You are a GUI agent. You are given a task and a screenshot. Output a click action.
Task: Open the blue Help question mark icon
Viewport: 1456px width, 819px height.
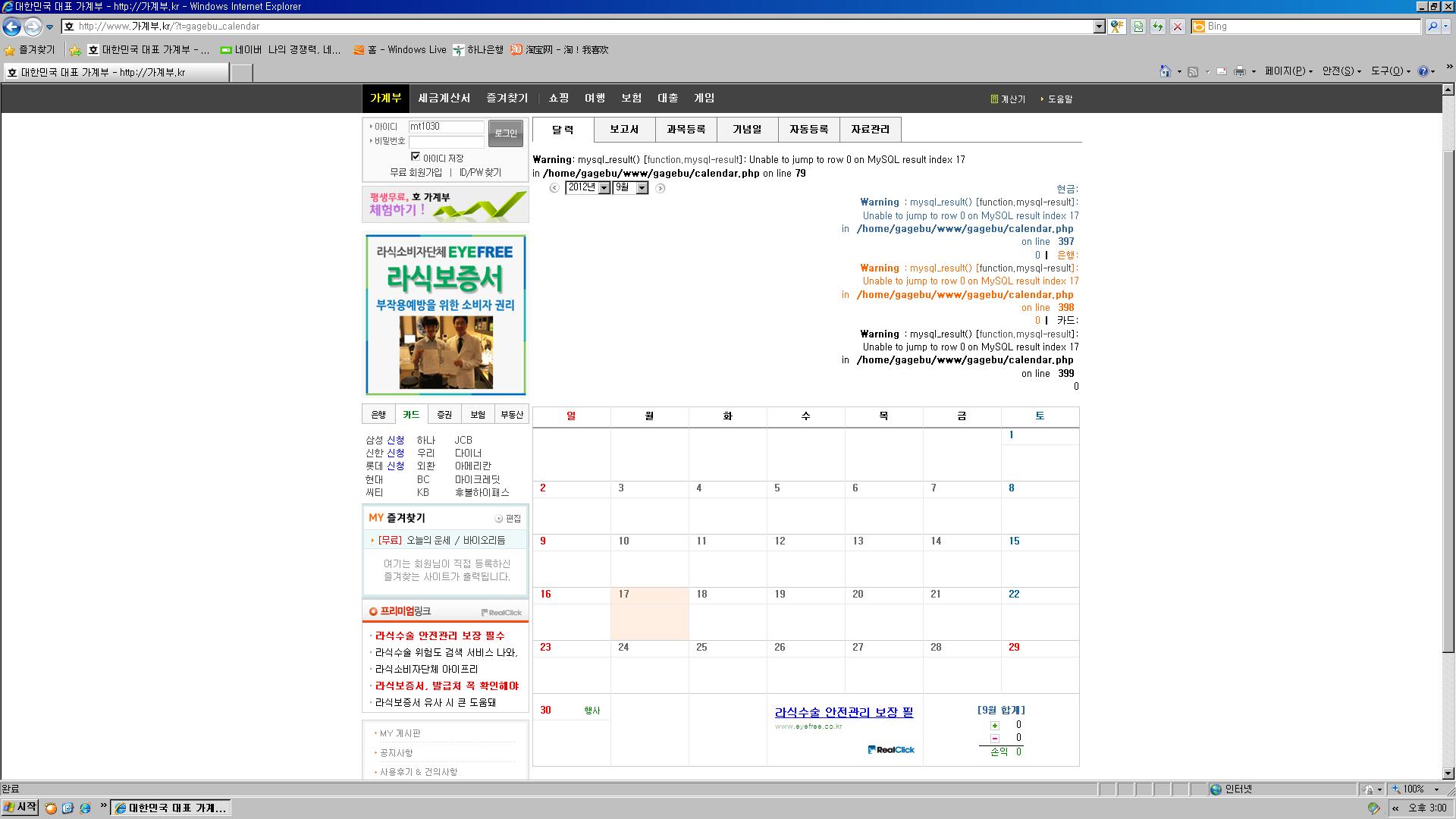pos(1423,71)
